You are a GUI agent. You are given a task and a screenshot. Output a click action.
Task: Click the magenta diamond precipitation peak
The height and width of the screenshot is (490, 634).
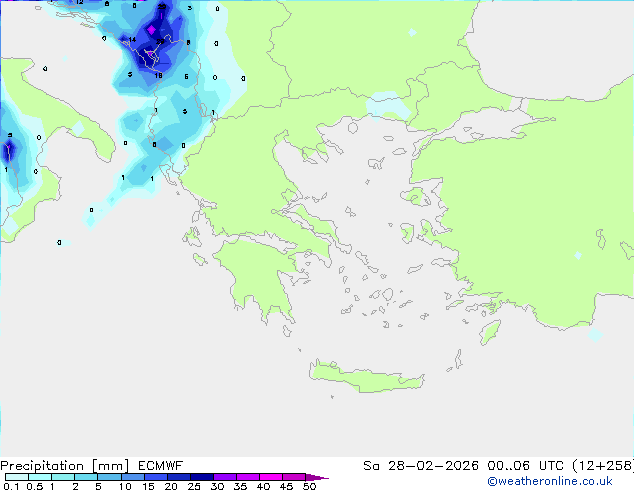click(x=151, y=30)
